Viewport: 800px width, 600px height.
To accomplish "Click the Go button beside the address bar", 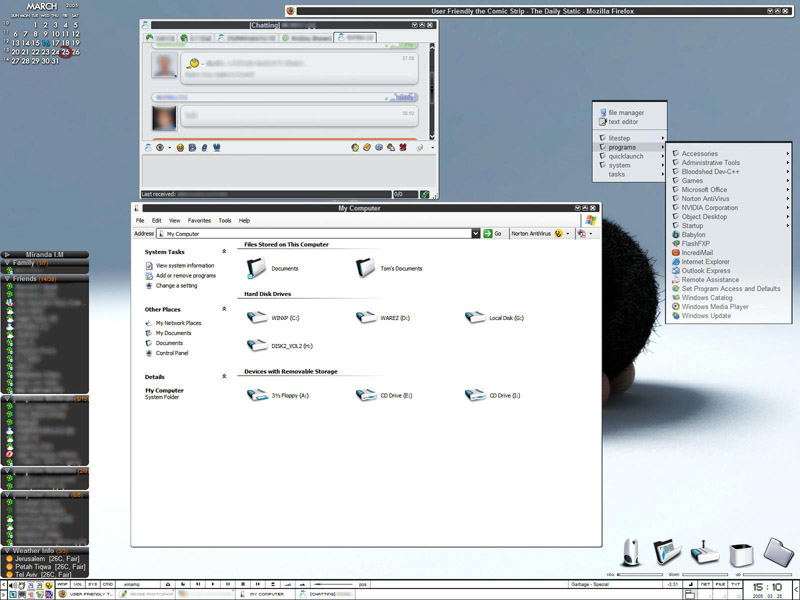I will point(492,234).
